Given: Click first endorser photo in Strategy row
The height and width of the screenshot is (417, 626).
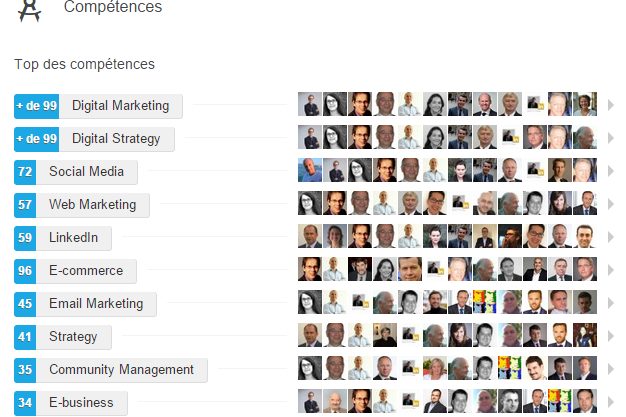Looking at the screenshot, I should (x=310, y=336).
